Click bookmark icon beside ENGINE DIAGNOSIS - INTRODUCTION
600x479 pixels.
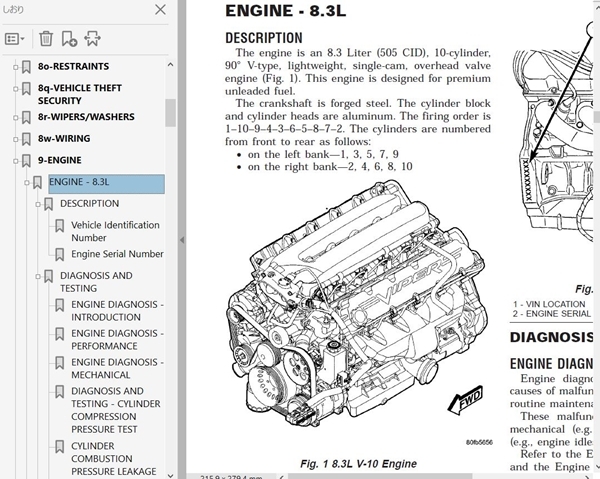tap(59, 305)
